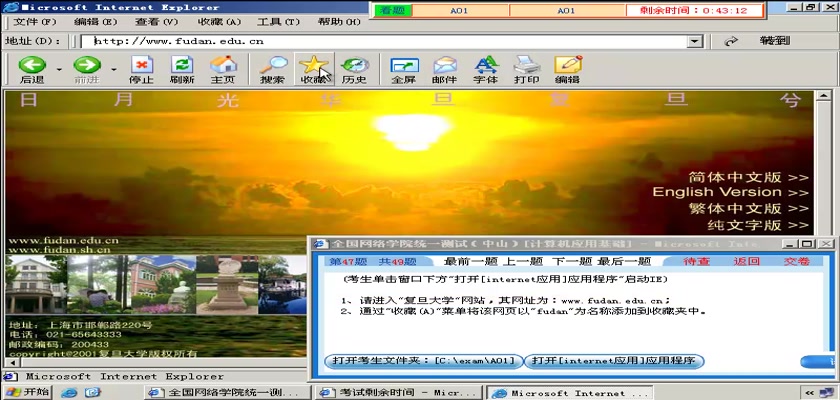Viewport: 840px width, 400px height.
Task: Open the 查看(V) menu
Action: (156, 22)
